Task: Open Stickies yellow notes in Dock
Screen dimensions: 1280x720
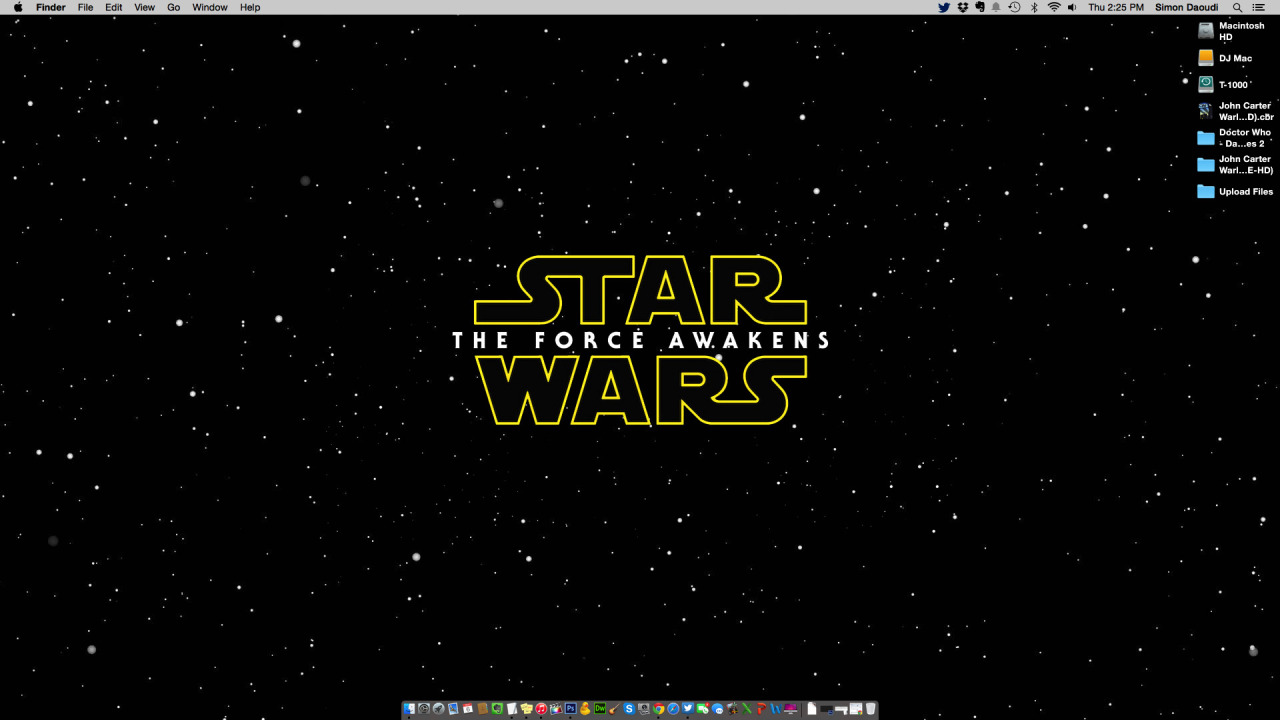Action: pyautogui.click(x=526, y=708)
